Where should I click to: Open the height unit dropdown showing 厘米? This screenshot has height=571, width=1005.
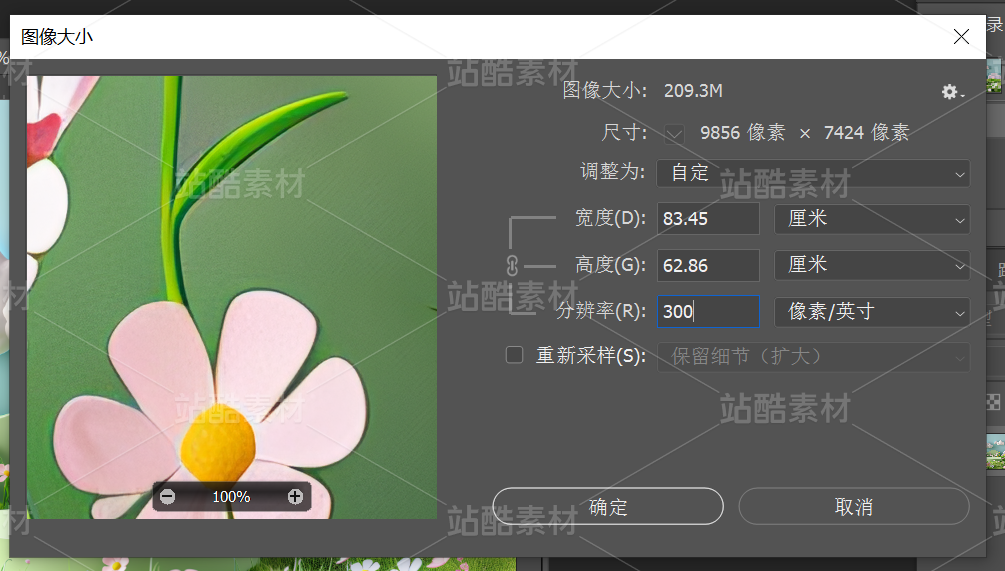click(872, 265)
